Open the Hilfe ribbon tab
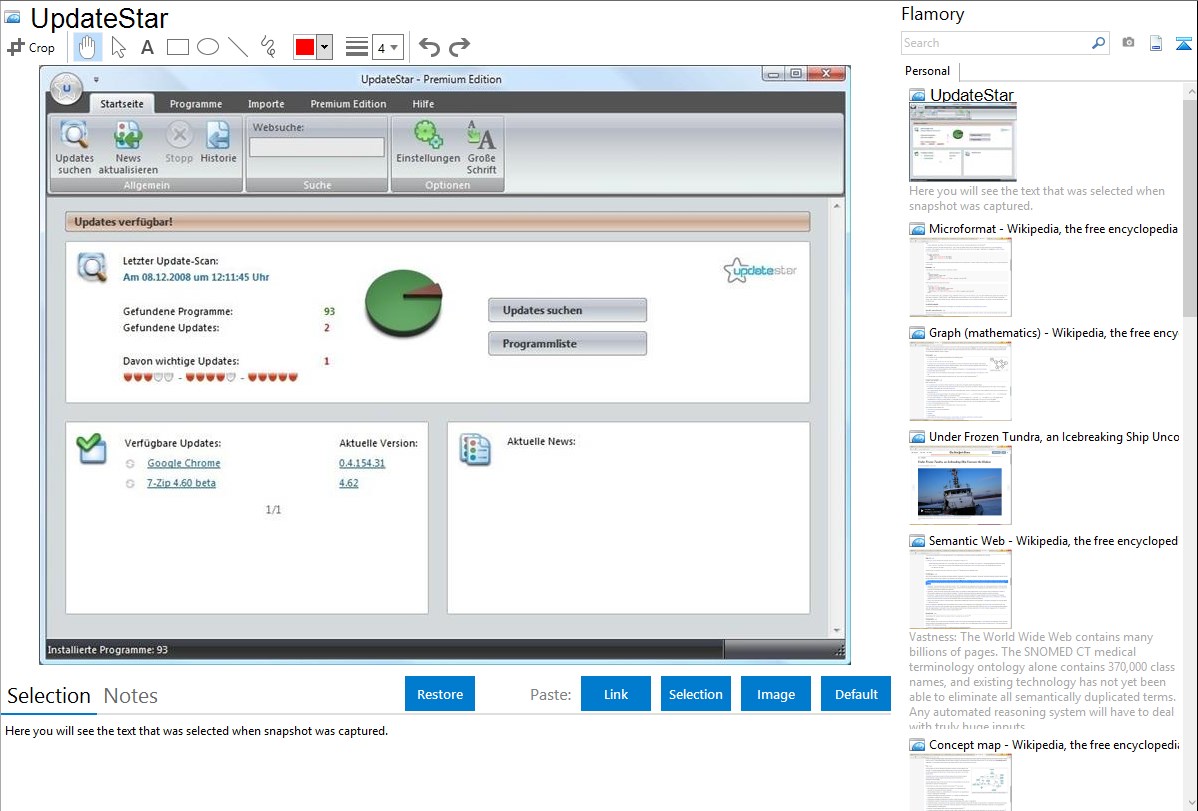The height and width of the screenshot is (811, 1198). pyautogui.click(x=423, y=104)
